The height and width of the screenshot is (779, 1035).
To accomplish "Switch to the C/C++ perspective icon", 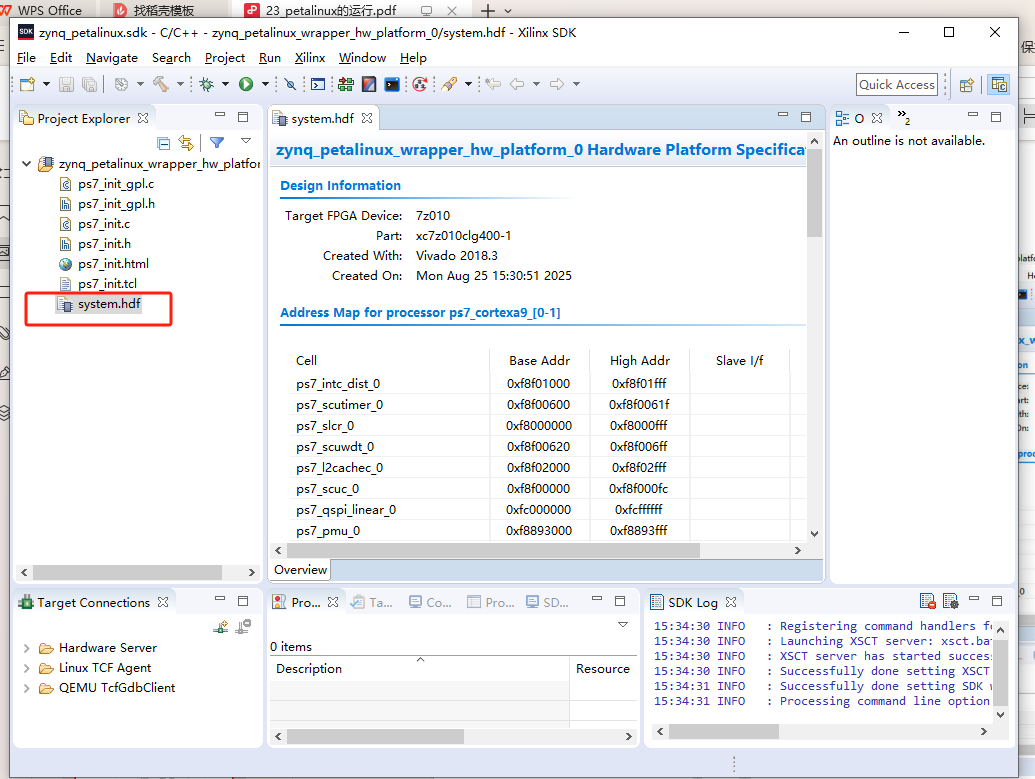I will click(x=999, y=85).
